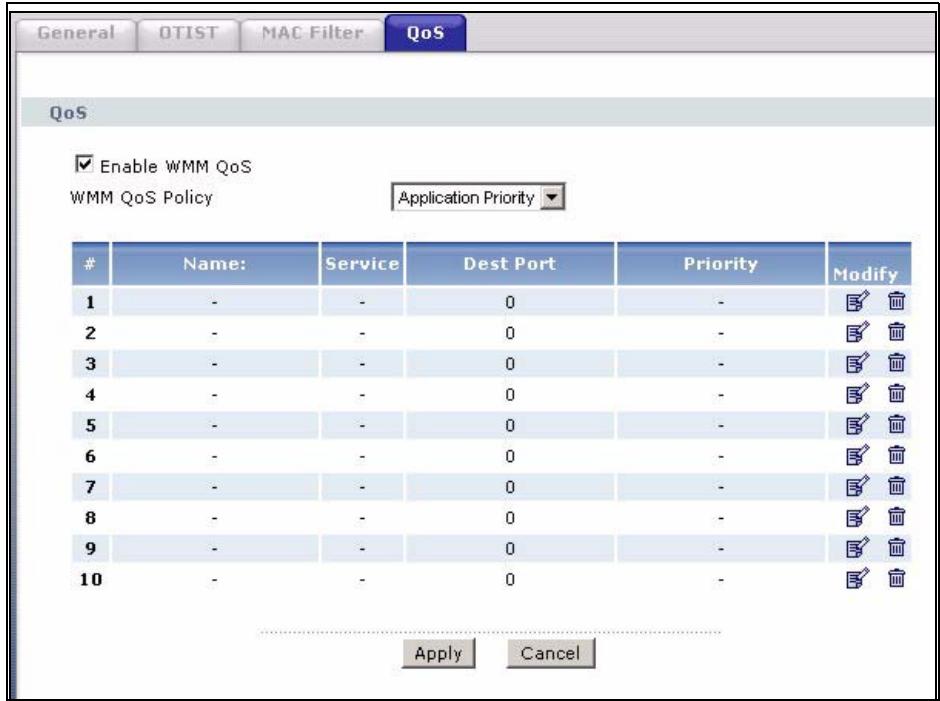Edit the QoS entry in row 2
The image size is (940, 701).
(858, 332)
